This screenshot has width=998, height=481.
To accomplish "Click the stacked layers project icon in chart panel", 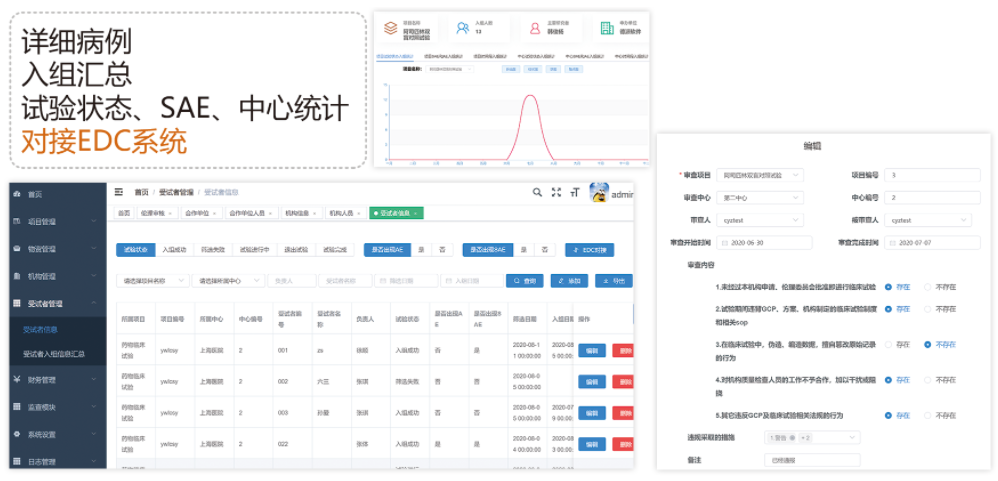I will point(390,28).
